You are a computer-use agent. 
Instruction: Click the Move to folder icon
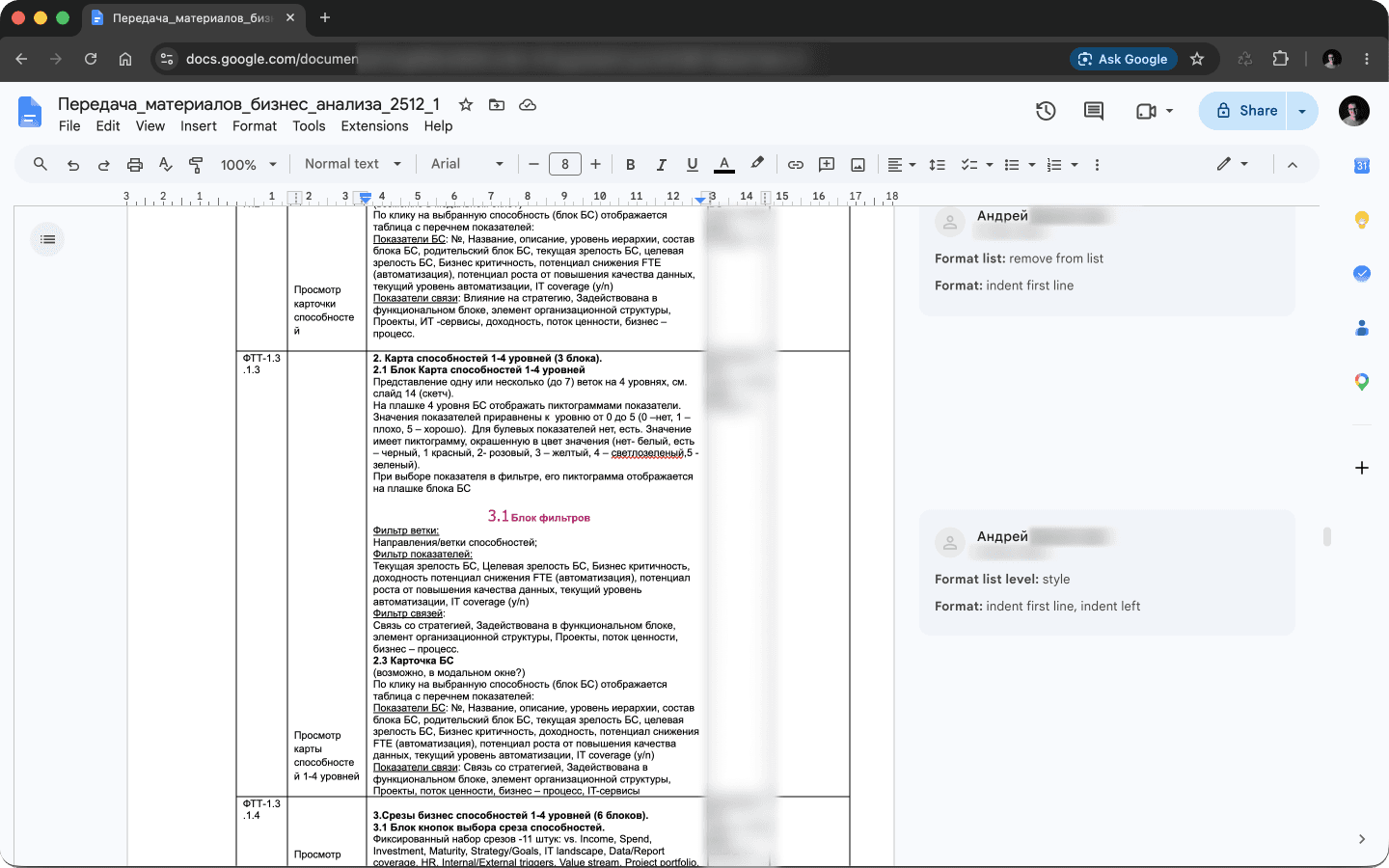(x=497, y=104)
